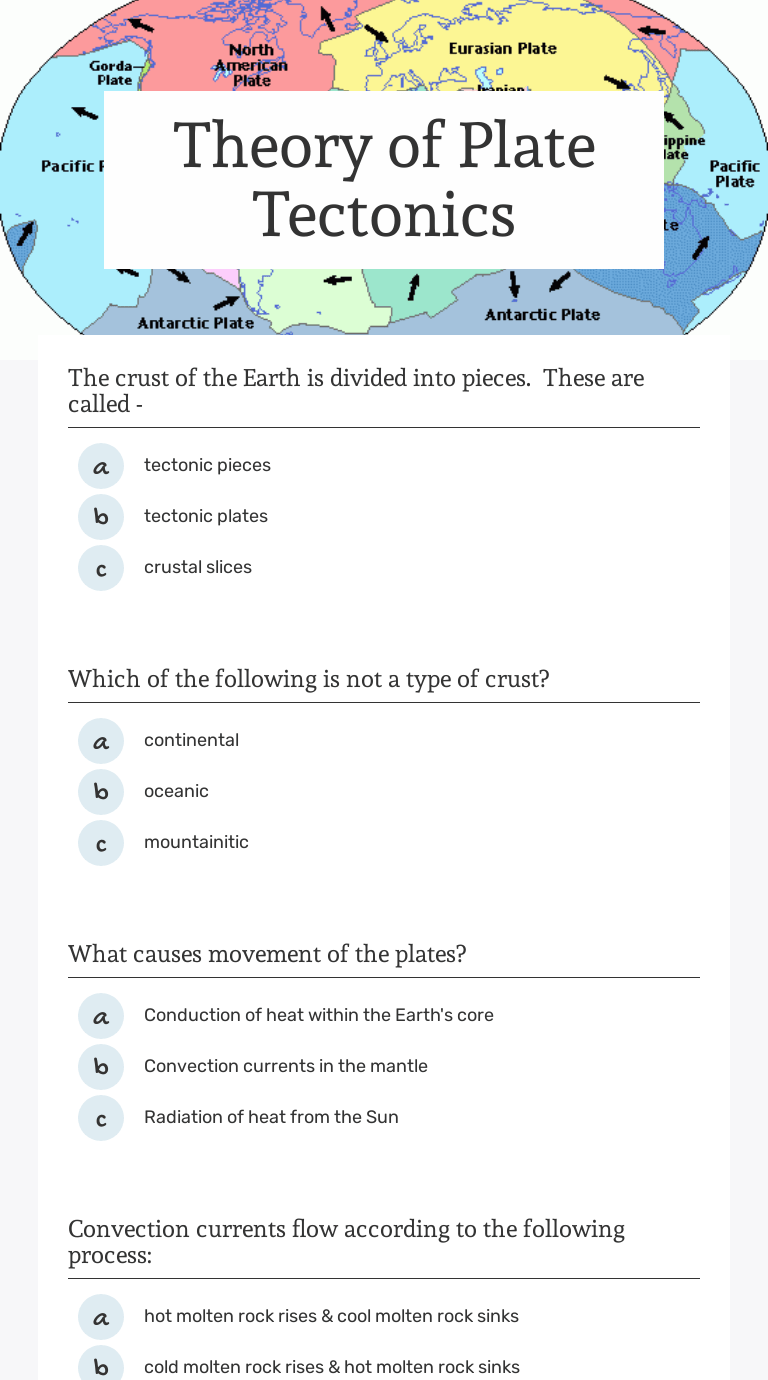Select "Convection currents in the mantle"
Viewport: 768px width, 1380px height.
286,1066
